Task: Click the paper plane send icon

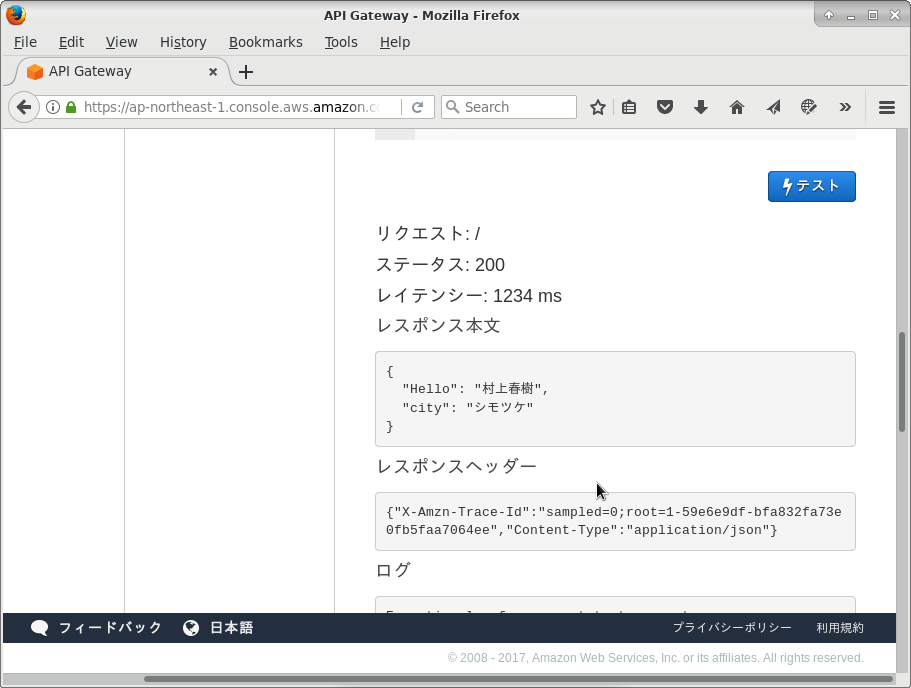Action: 773,107
